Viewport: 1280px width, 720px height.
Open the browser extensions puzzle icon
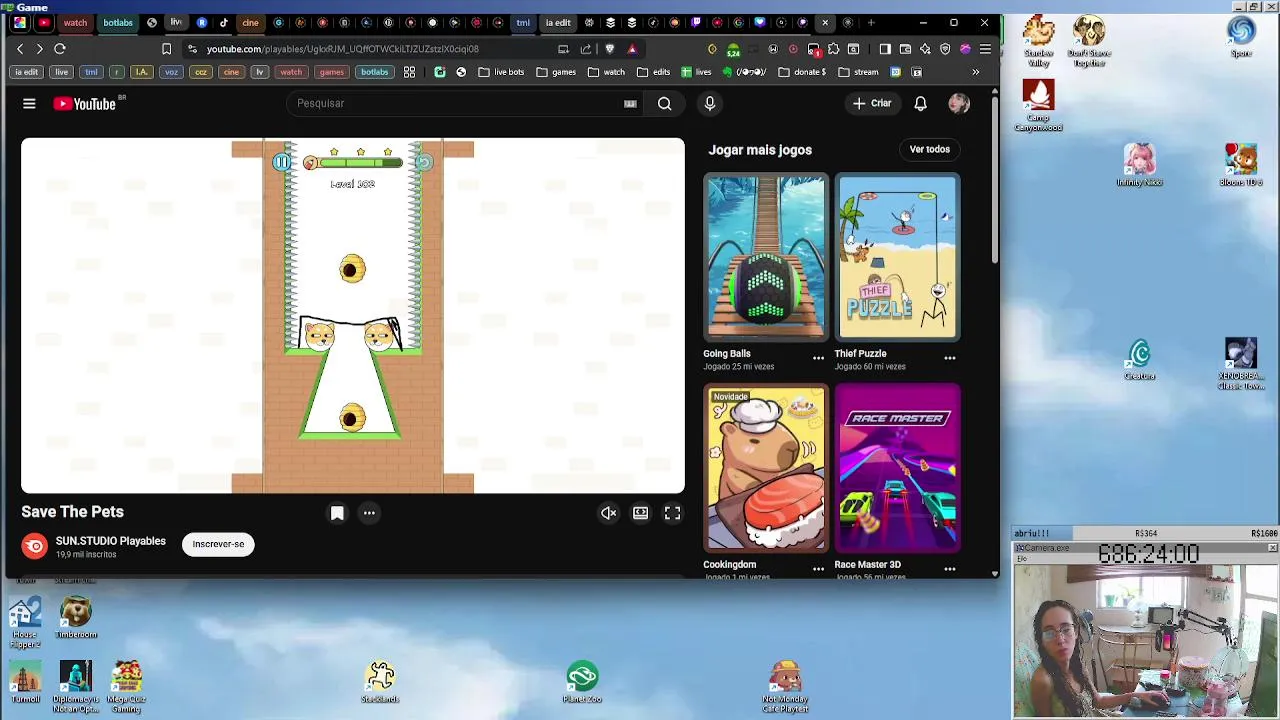pos(833,48)
